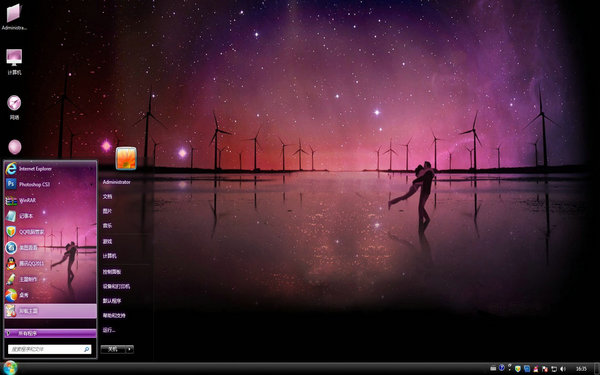The height and width of the screenshot is (375, 600).
Task: Click the user account flower picture
Action: click(126, 158)
